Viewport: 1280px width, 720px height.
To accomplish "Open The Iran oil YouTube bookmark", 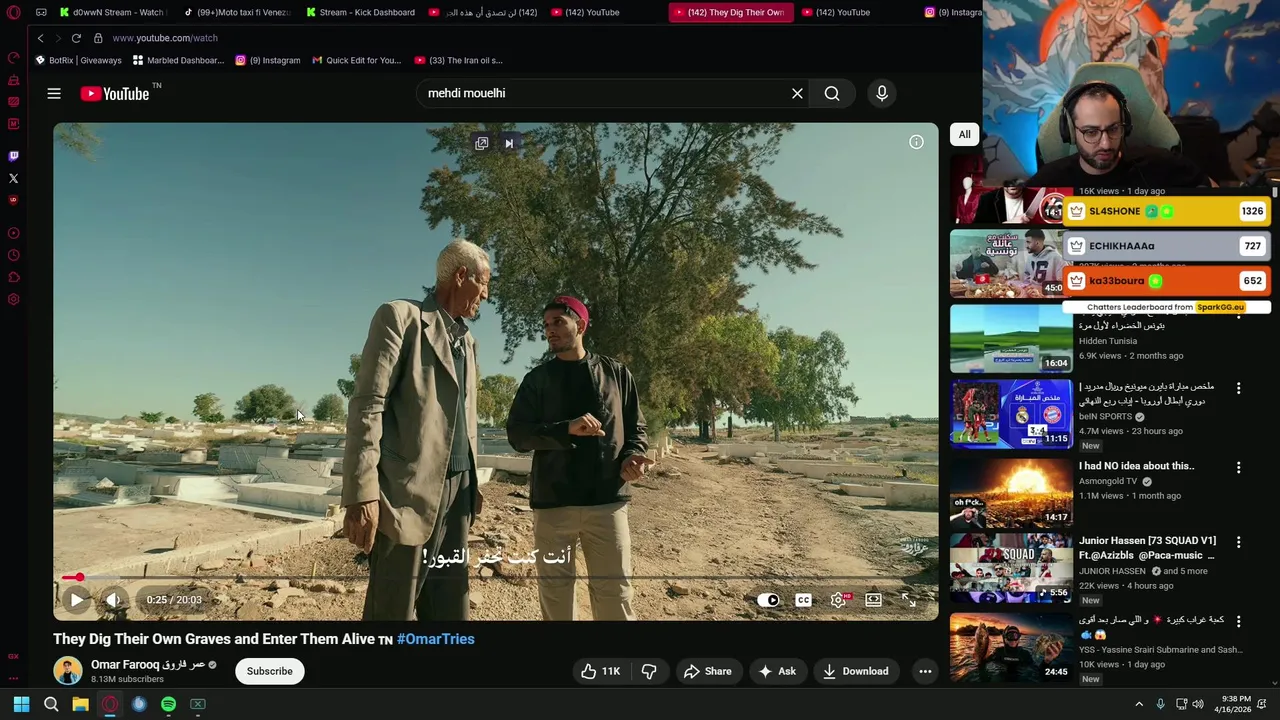I will tap(459, 60).
